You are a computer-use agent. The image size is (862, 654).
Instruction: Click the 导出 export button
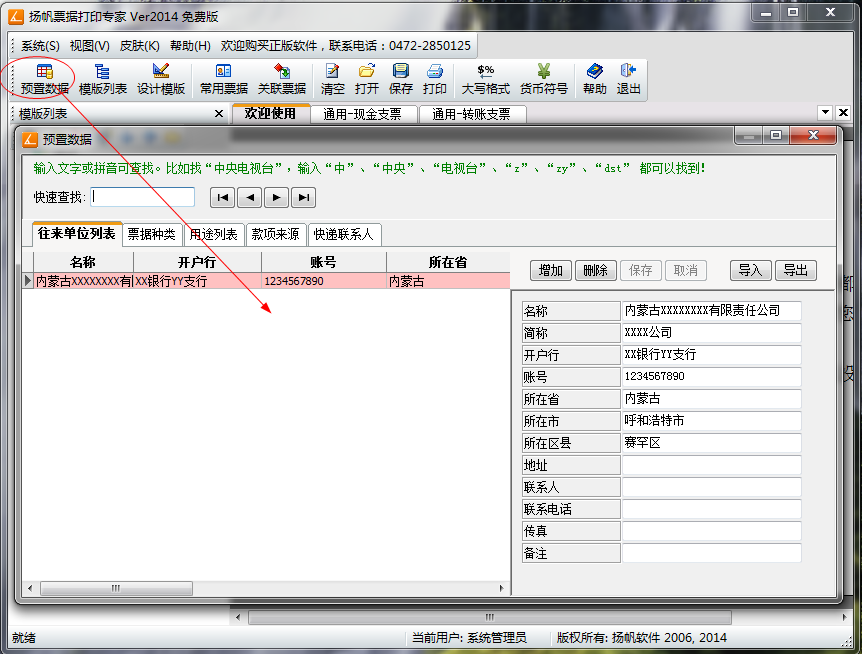pos(796,270)
